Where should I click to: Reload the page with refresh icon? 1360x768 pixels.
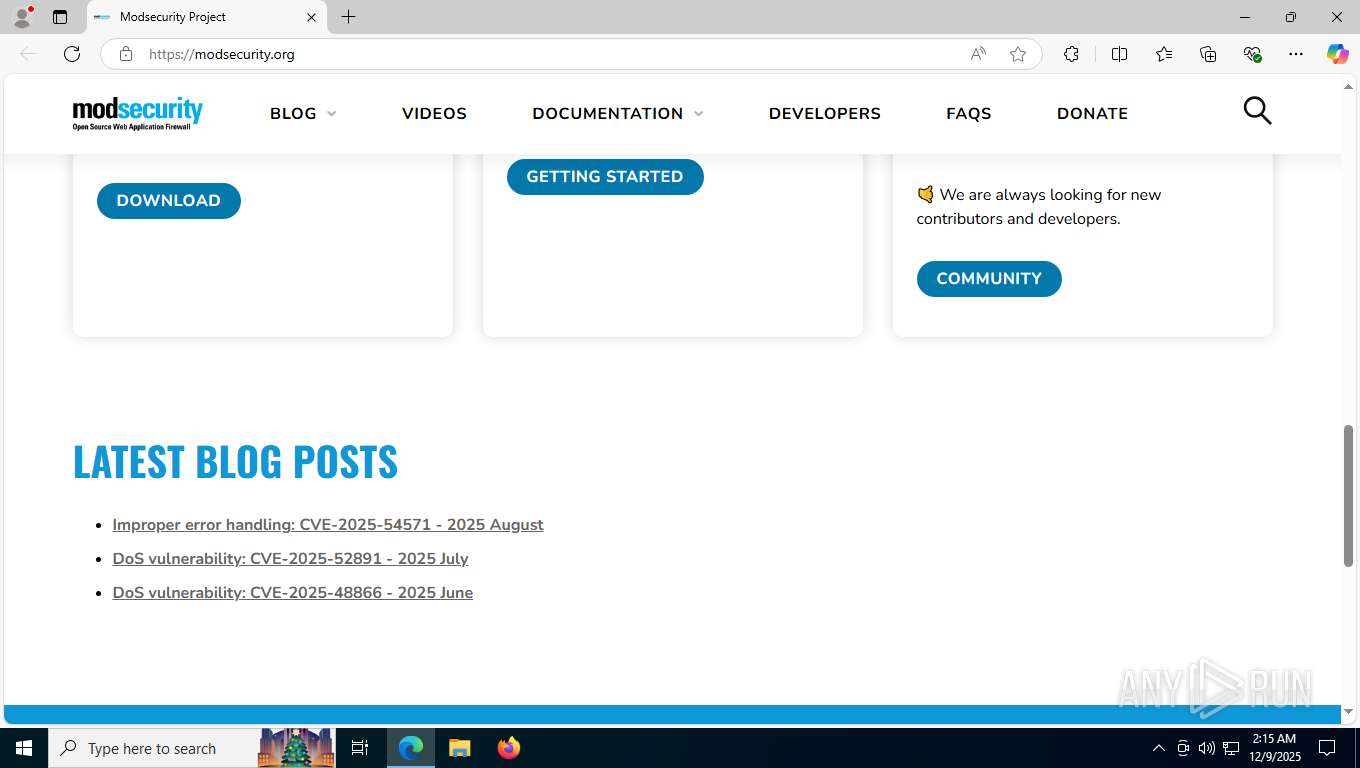coord(72,54)
